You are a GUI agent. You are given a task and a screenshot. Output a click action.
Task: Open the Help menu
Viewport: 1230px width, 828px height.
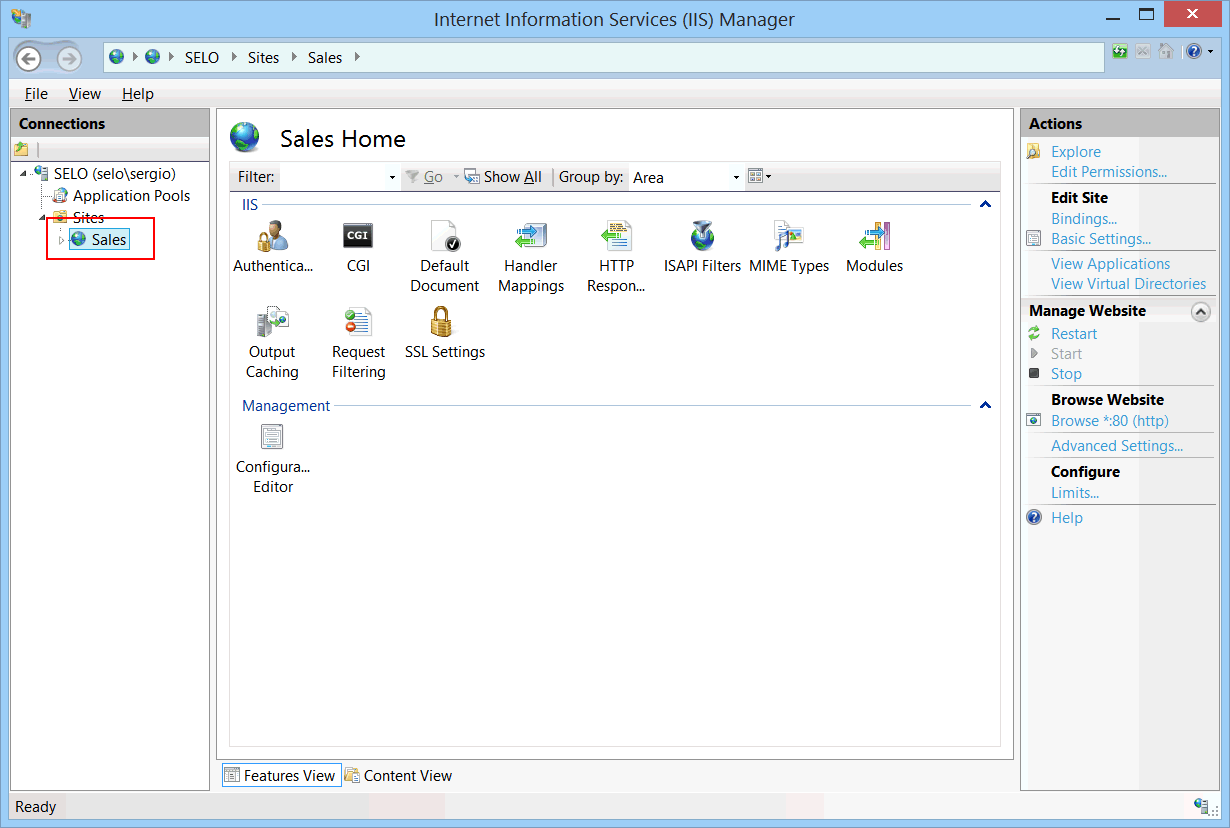point(138,94)
